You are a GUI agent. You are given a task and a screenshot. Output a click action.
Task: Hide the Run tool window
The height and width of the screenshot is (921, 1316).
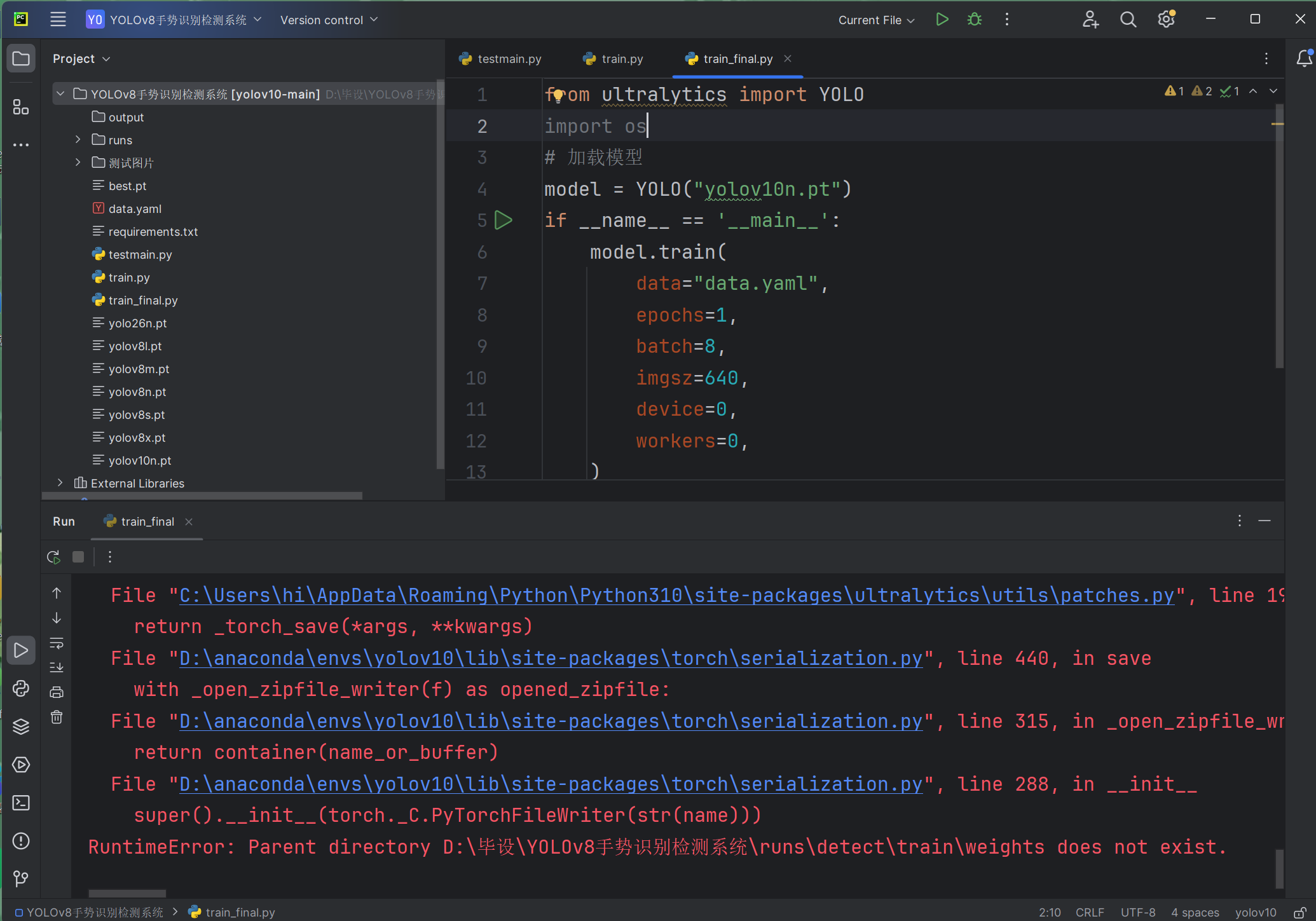(1265, 521)
